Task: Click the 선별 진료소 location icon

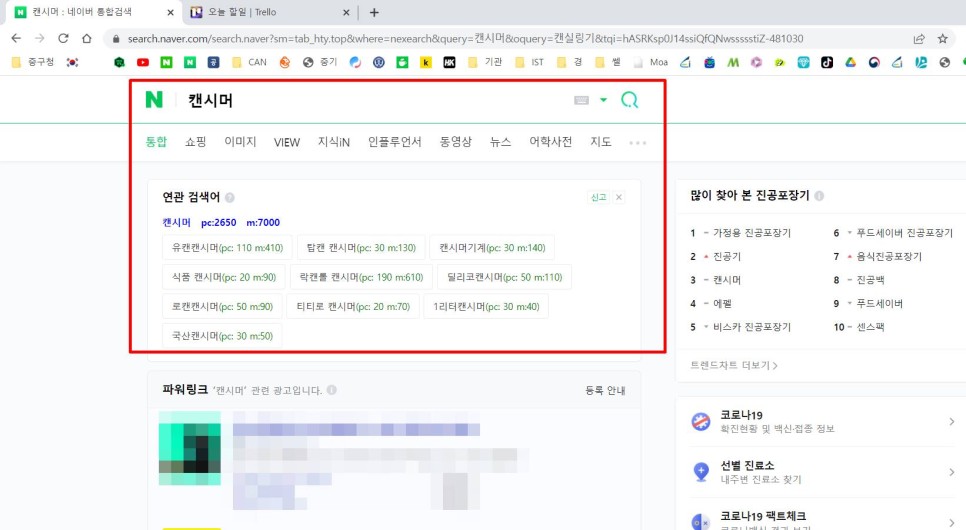Action: [x=700, y=472]
